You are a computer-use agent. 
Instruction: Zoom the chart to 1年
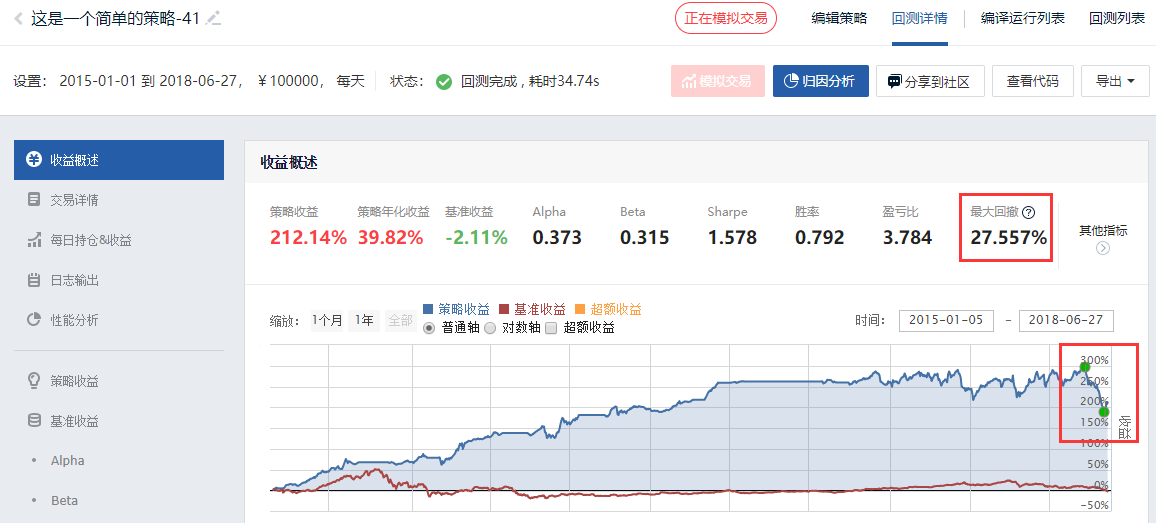click(363, 320)
